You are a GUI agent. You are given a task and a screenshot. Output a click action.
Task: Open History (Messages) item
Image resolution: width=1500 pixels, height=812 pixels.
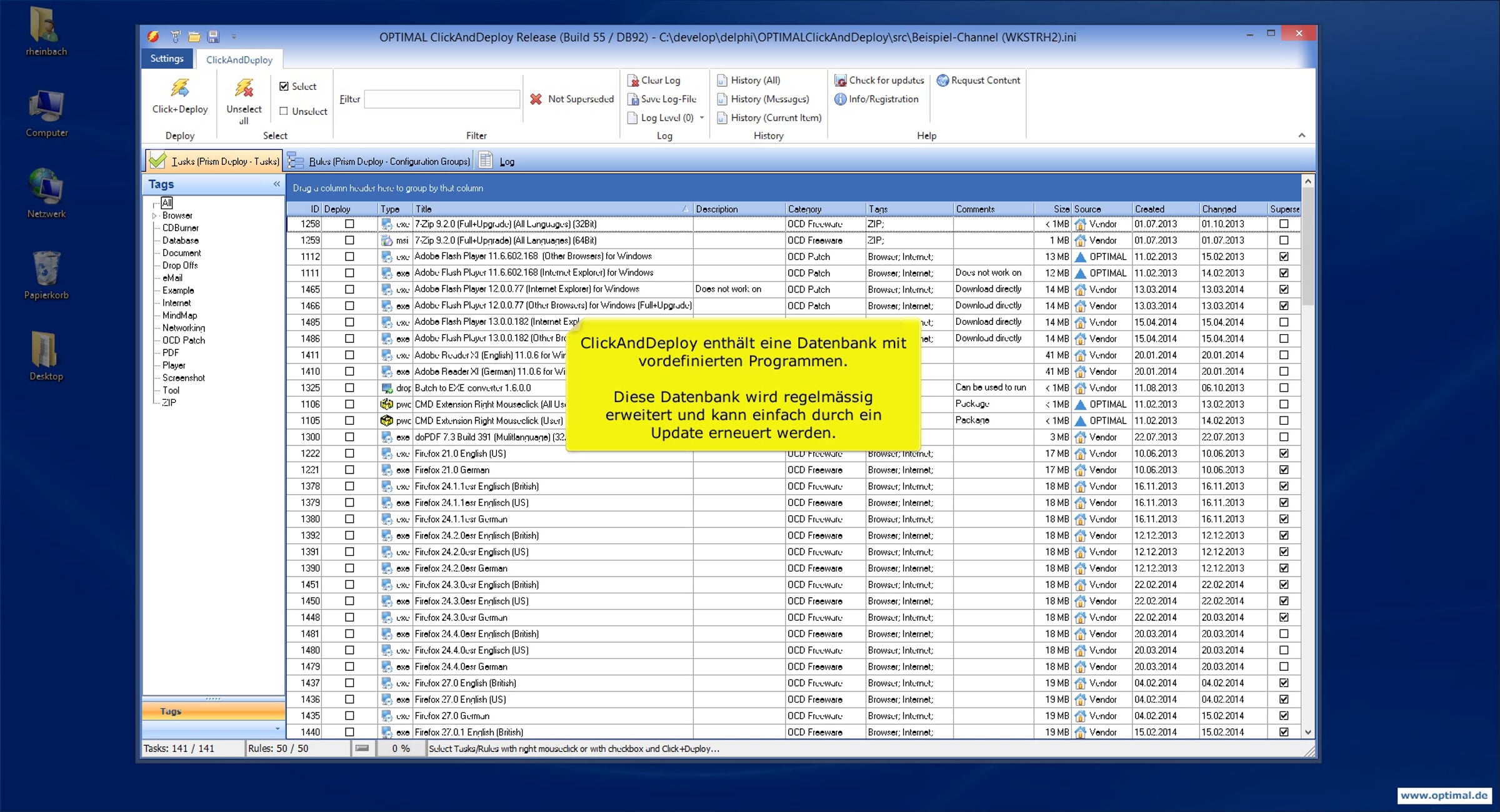pyautogui.click(x=762, y=99)
